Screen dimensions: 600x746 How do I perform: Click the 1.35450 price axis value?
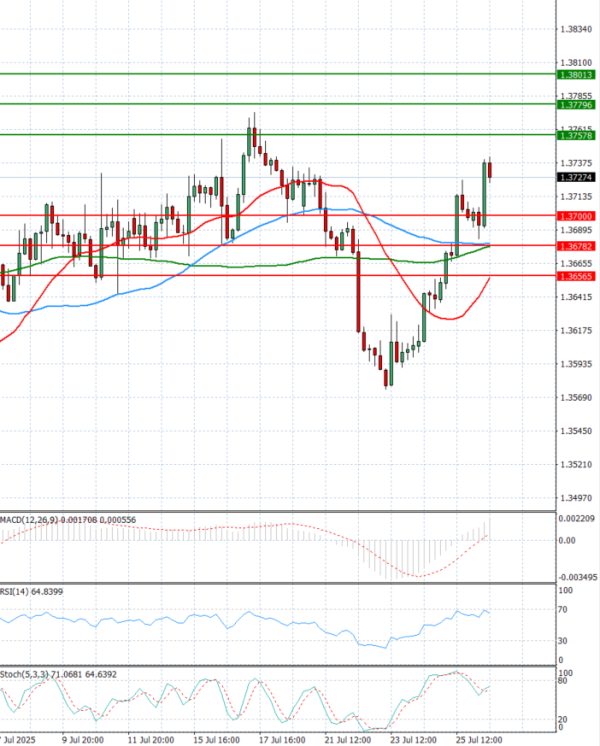point(576,431)
